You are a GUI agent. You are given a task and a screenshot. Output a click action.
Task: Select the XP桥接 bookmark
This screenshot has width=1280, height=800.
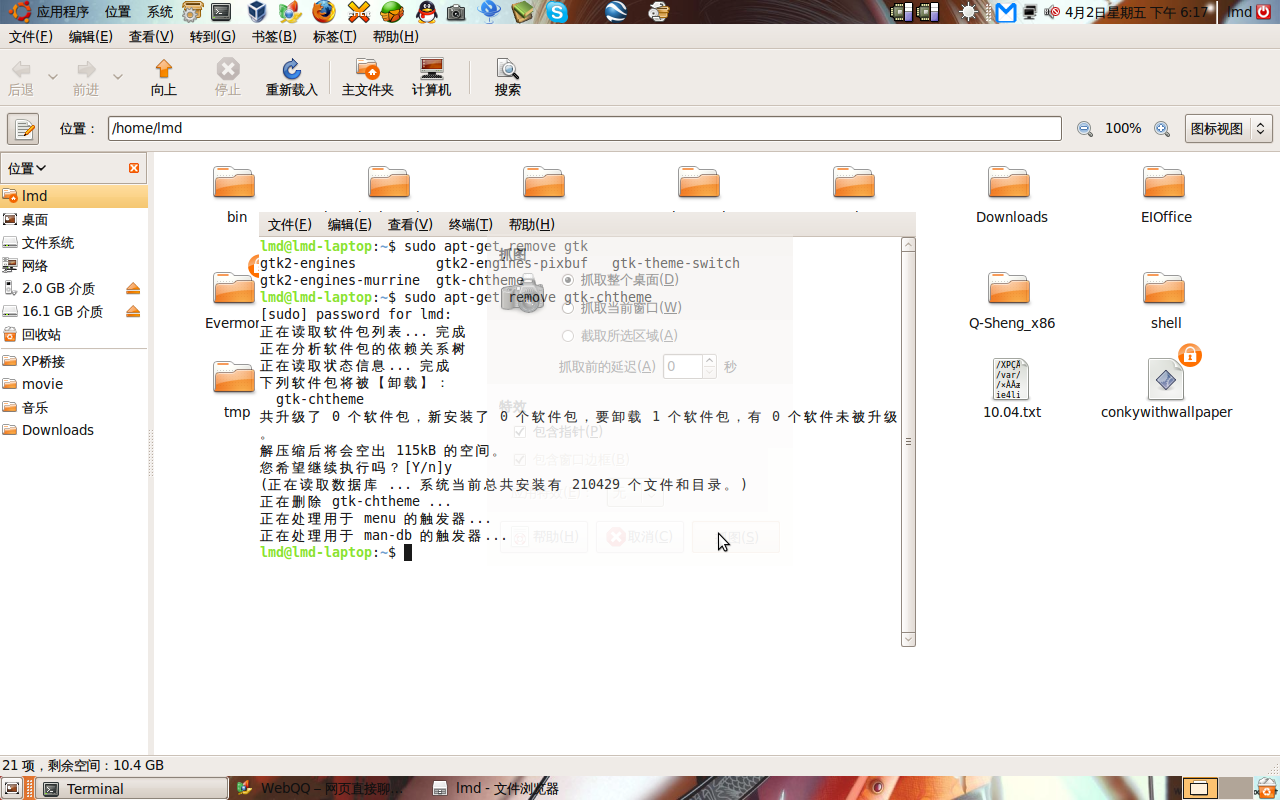pos(74,361)
